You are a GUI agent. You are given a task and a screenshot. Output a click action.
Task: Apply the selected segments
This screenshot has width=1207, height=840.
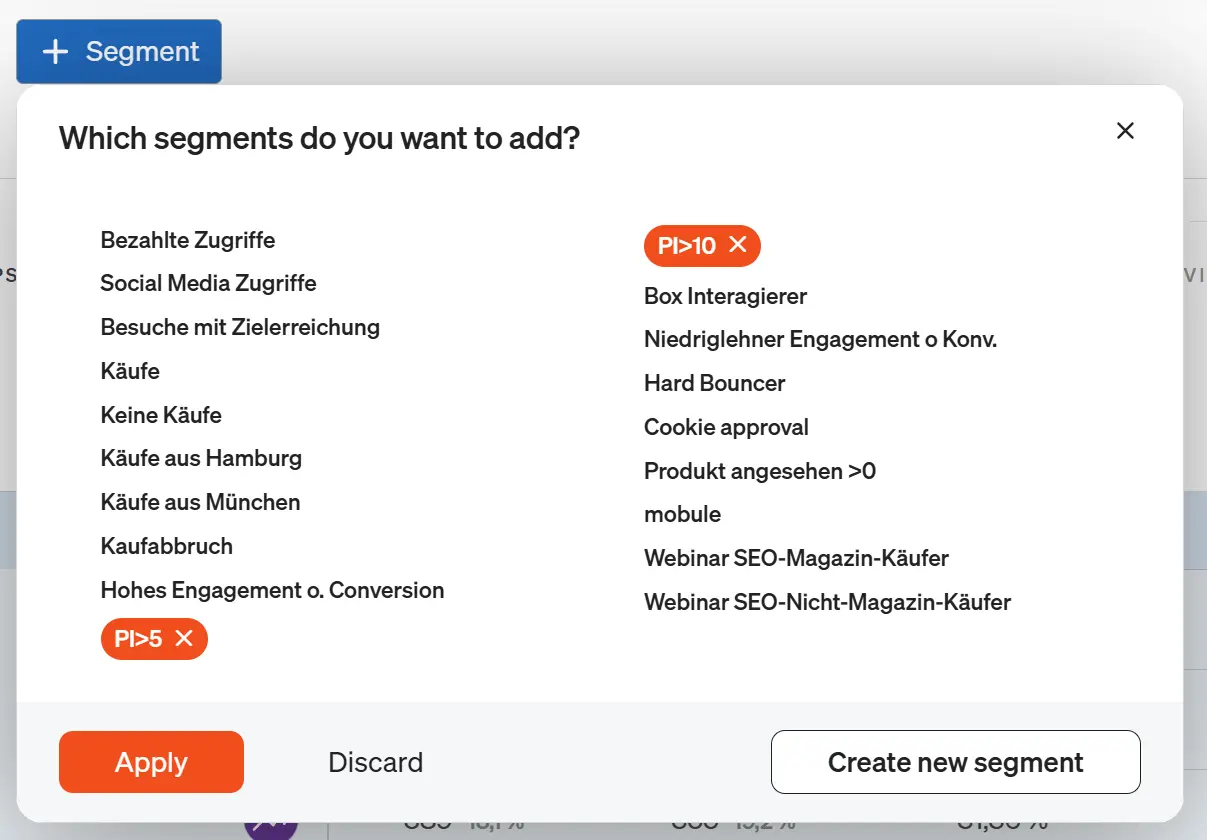pos(150,762)
